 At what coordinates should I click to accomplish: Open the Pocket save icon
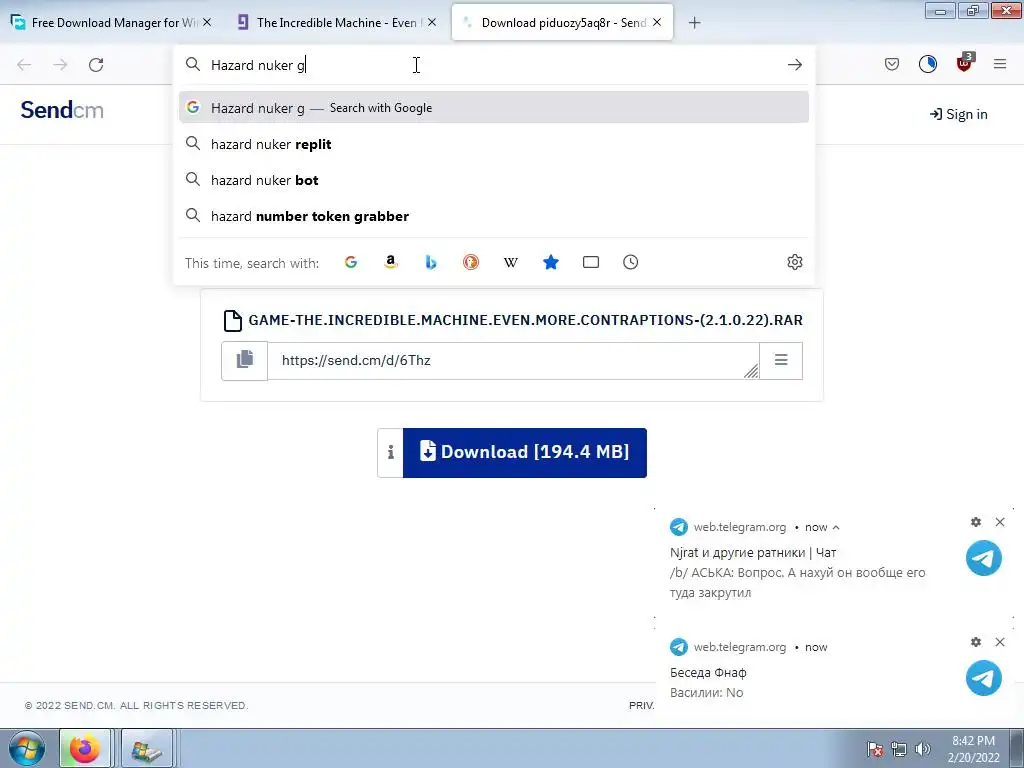891,64
